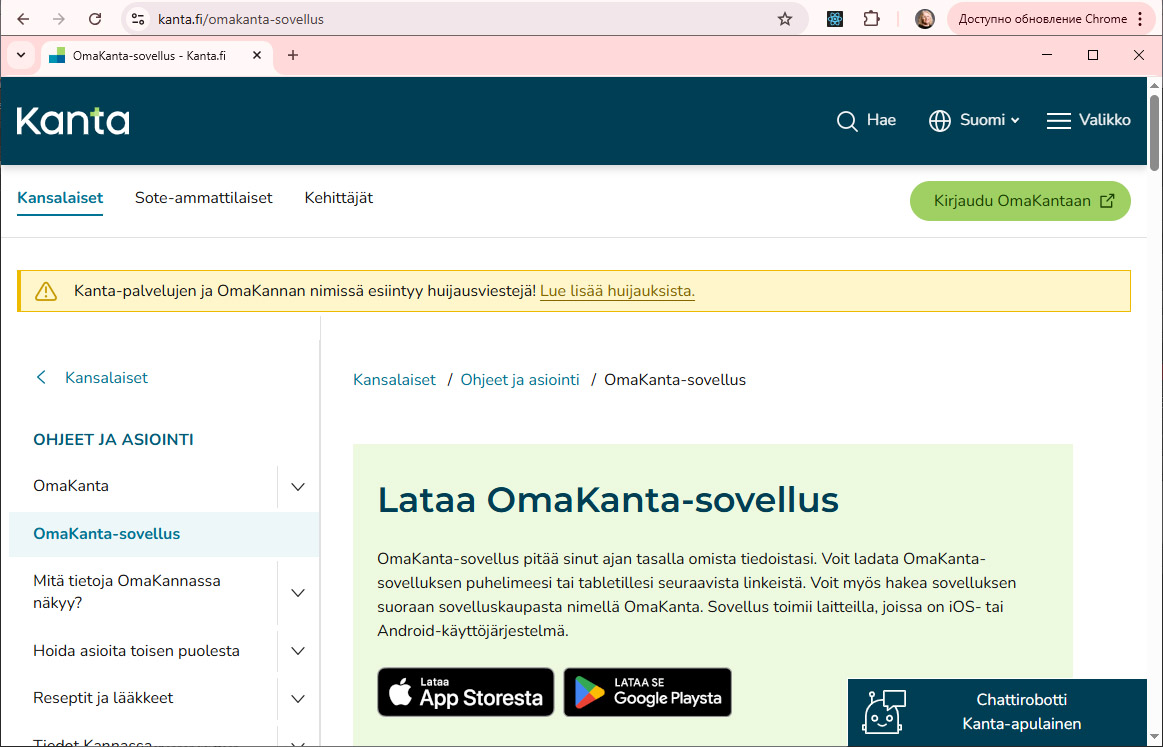
Task: Click inside the browser address bar
Action: click(300, 18)
